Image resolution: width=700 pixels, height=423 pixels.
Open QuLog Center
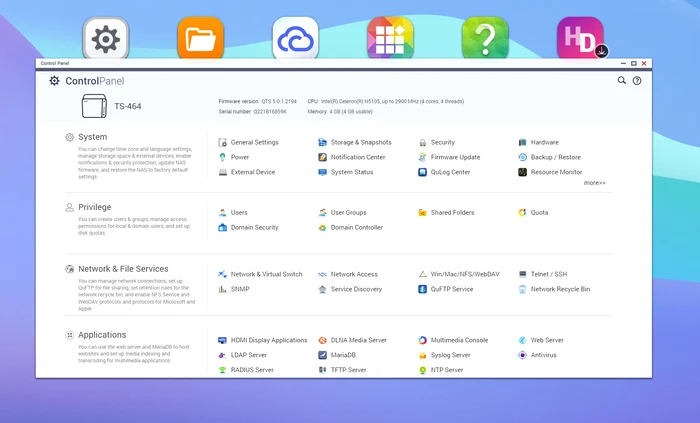444,172
